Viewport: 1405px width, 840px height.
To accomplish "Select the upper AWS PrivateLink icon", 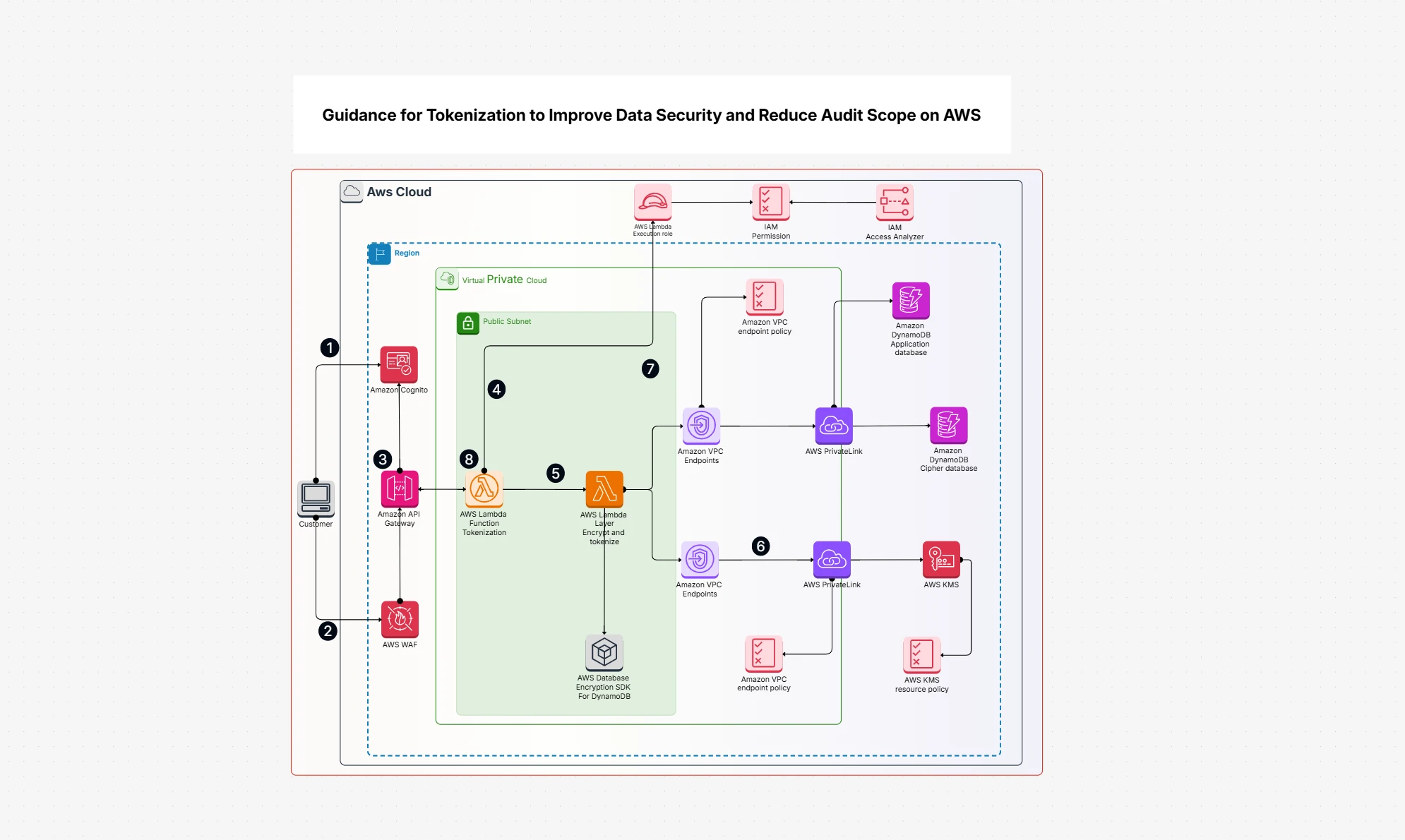I will (x=834, y=426).
